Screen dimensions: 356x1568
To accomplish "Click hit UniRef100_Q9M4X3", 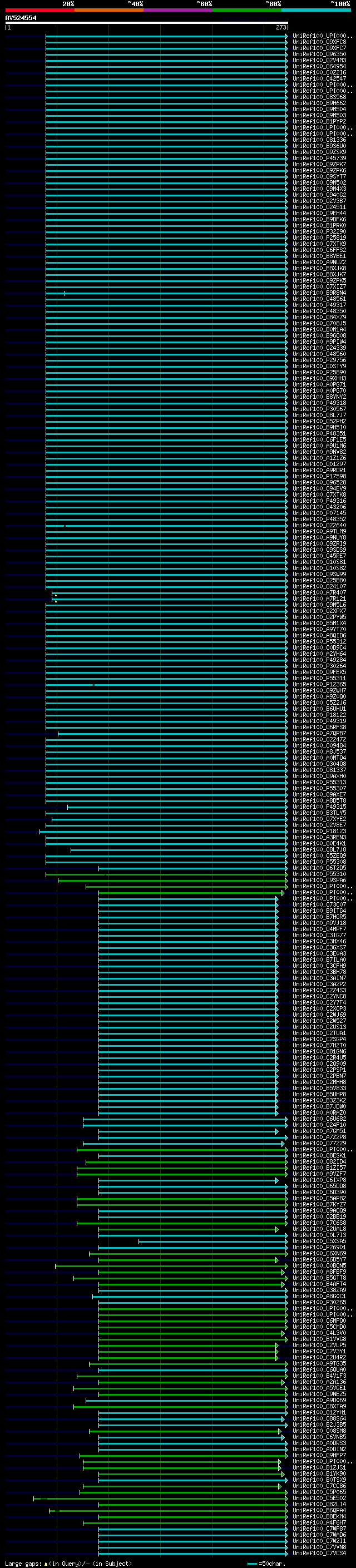I will click(x=319, y=189).
